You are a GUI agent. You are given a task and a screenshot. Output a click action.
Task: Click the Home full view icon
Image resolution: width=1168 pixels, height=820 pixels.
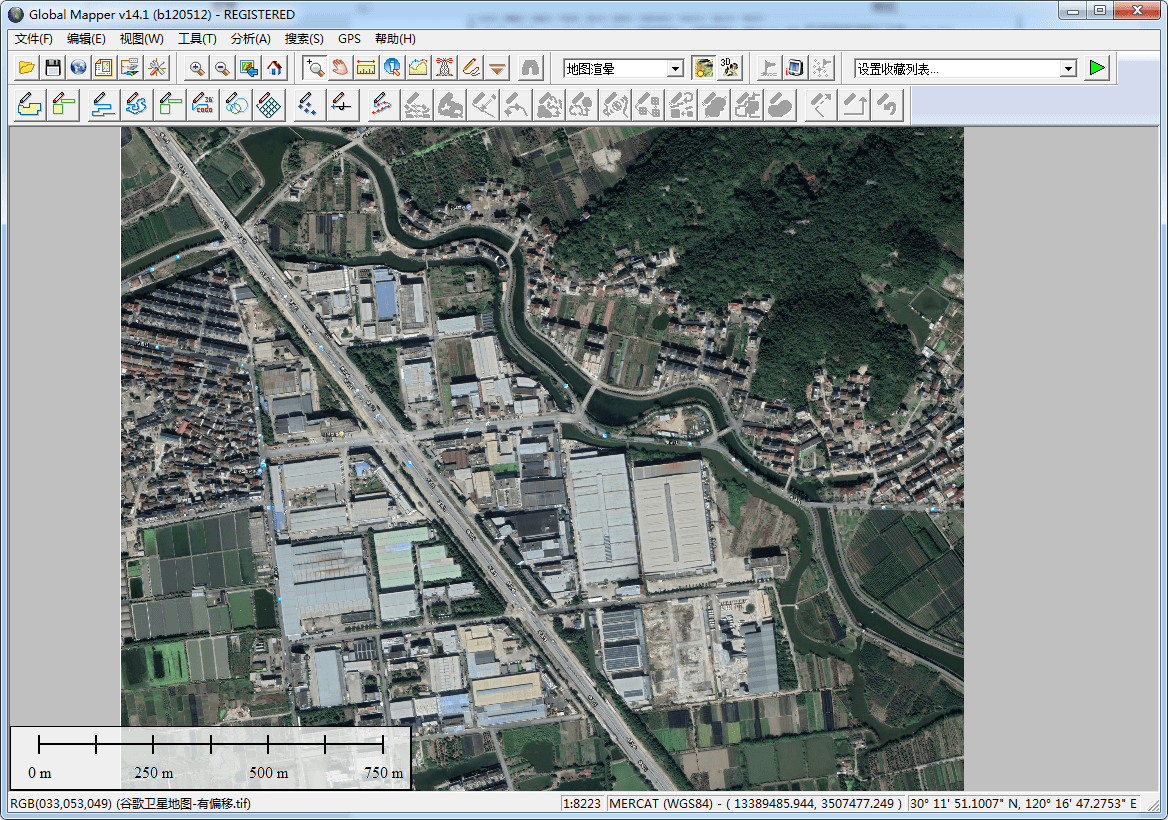[x=274, y=68]
